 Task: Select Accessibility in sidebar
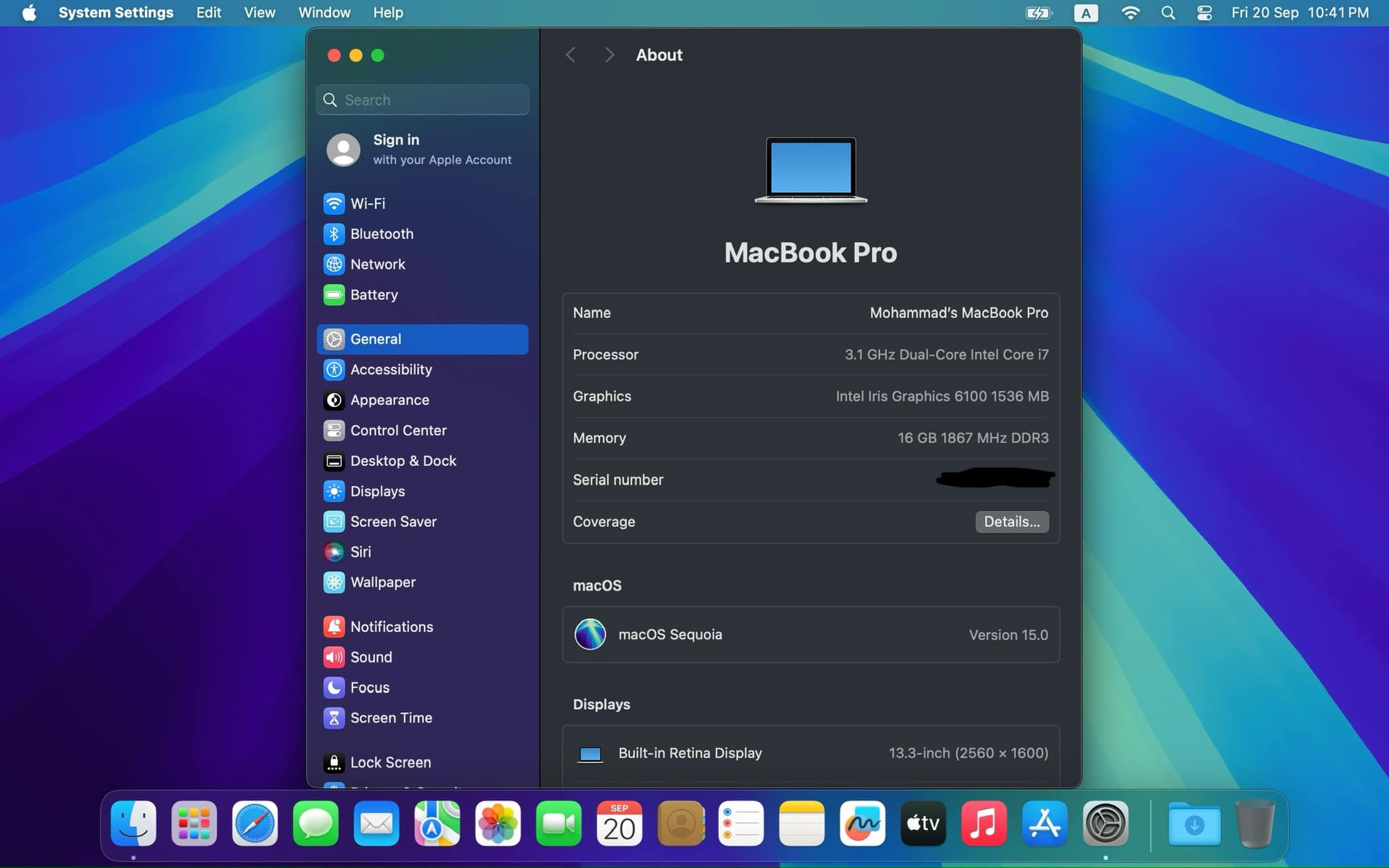422,370
